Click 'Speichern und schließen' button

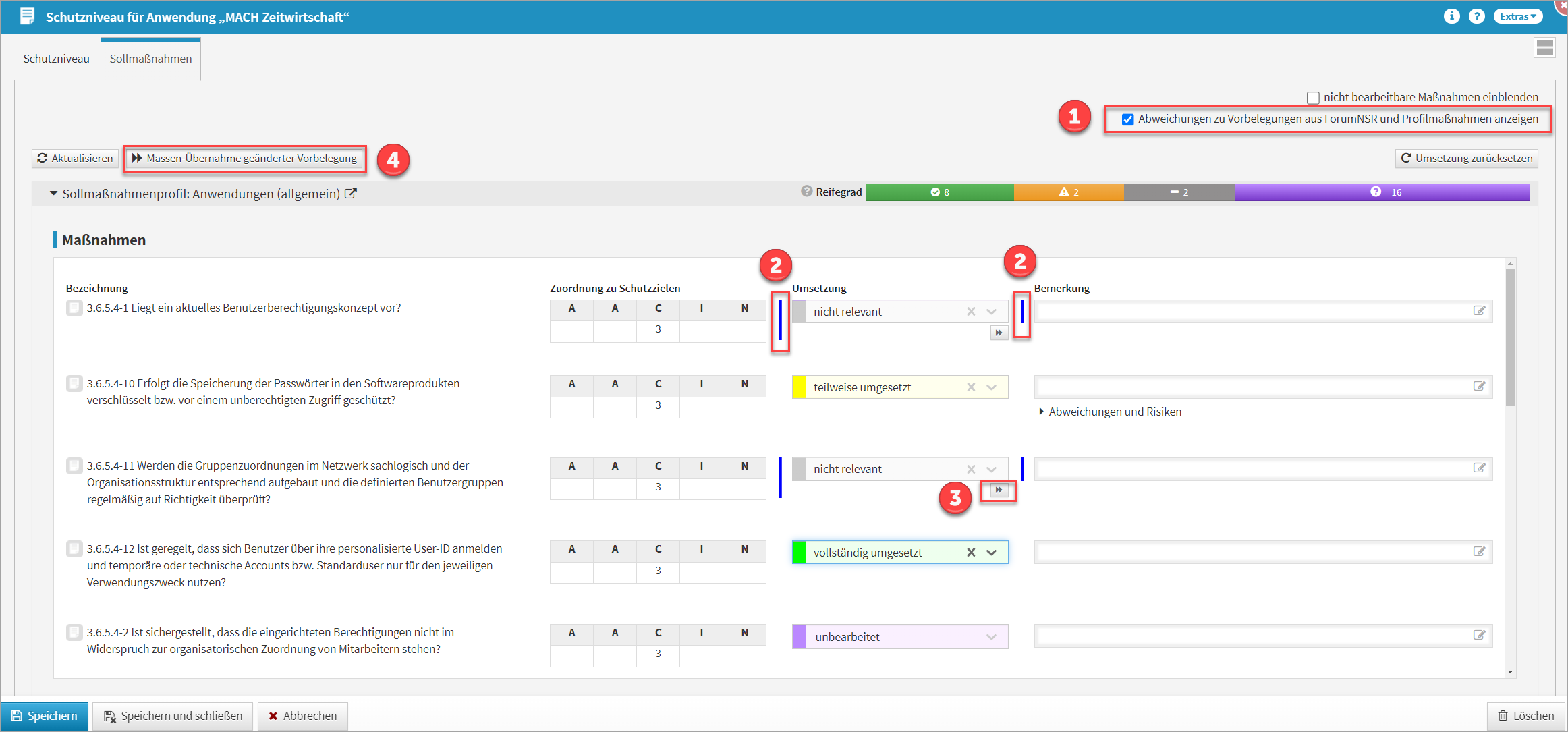(x=173, y=716)
